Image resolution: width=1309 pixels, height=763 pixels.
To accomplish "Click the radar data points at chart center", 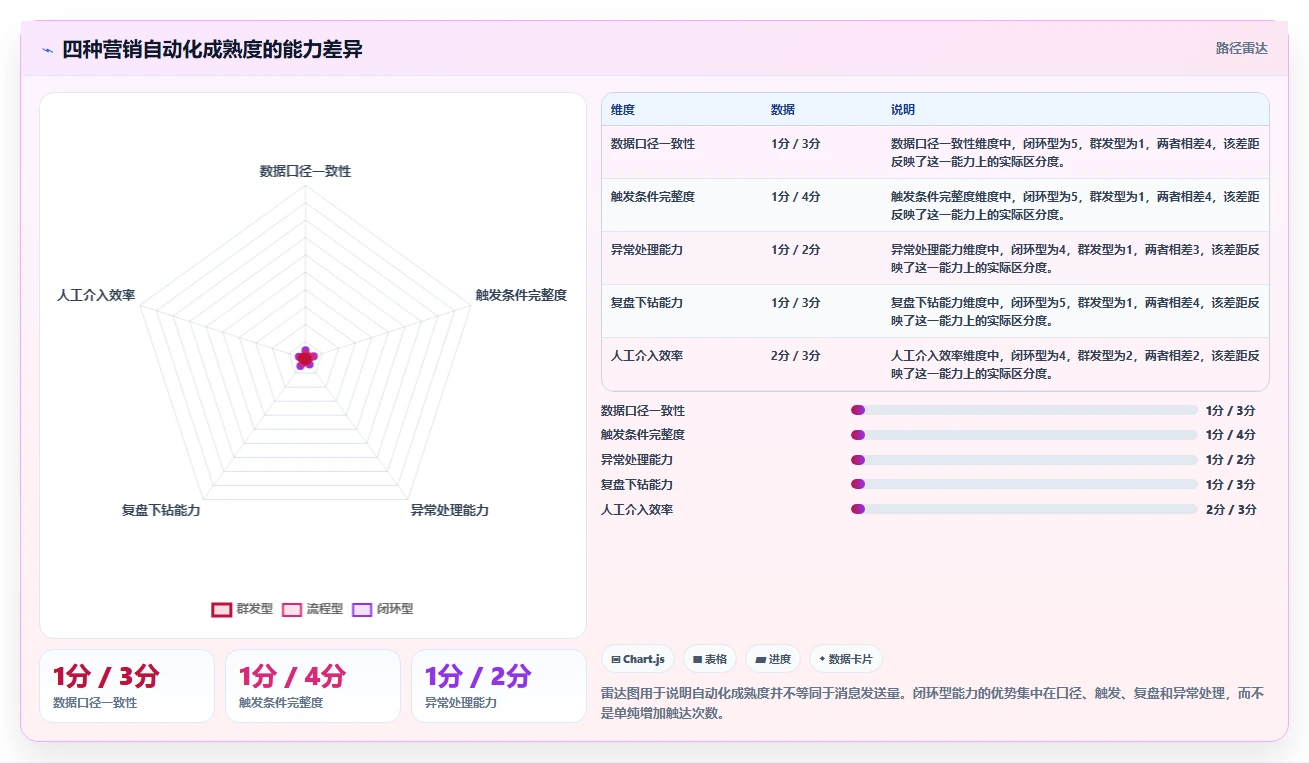I will 306,358.
